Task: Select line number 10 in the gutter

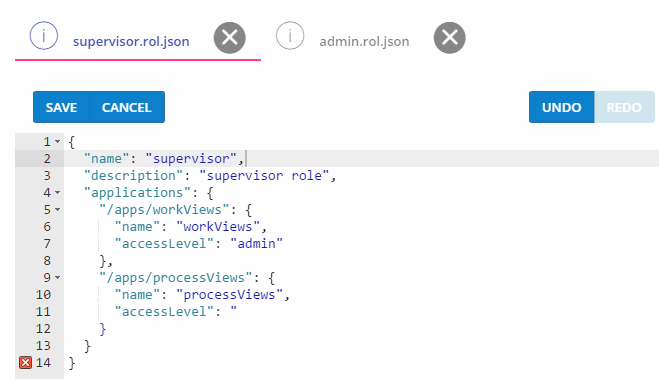Action: click(x=43, y=295)
